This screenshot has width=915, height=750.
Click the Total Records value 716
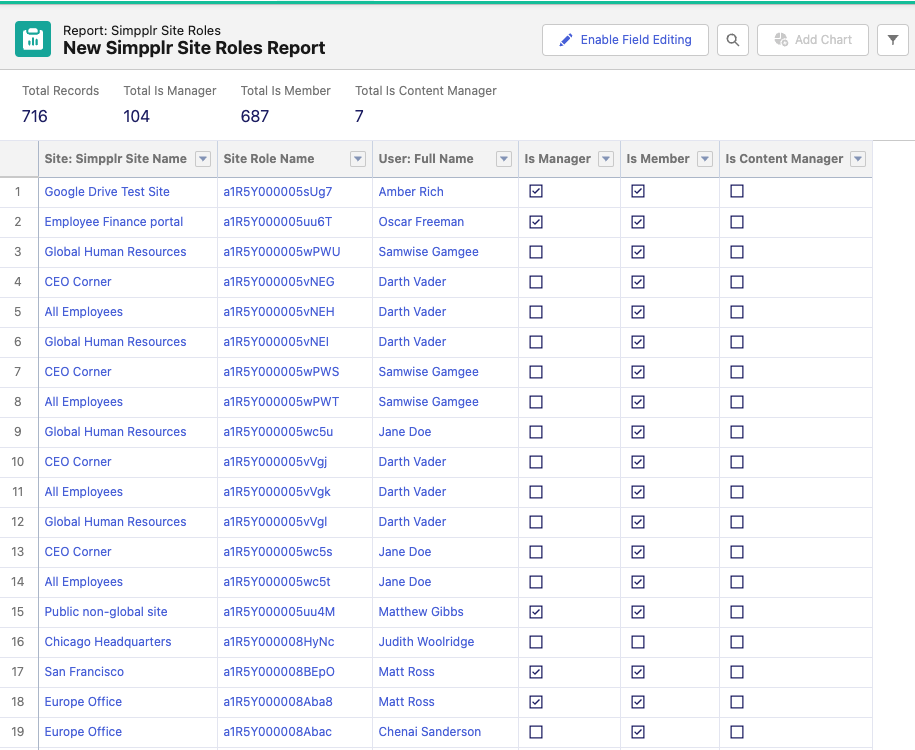click(x=34, y=116)
